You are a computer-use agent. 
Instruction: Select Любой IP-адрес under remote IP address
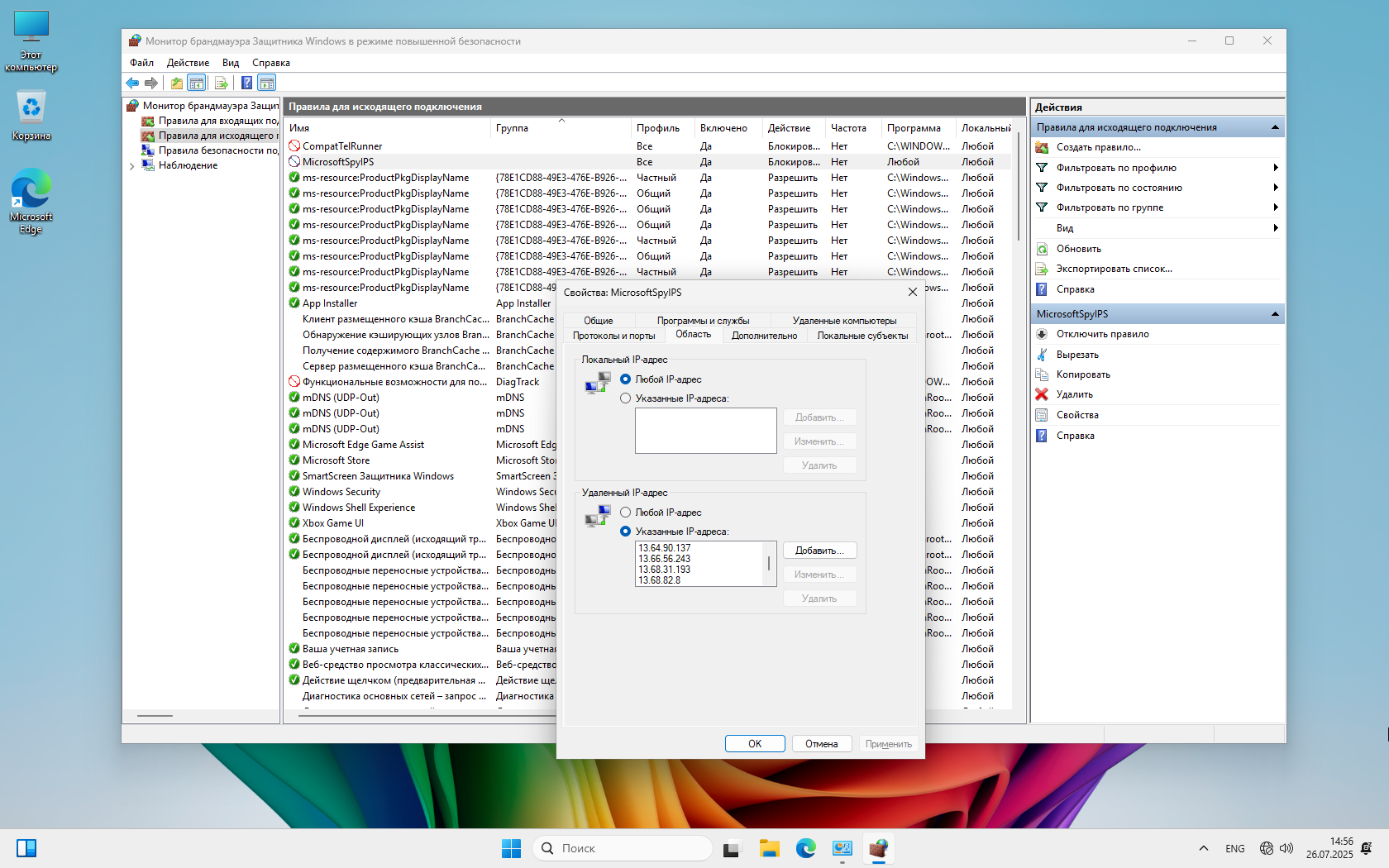pos(626,513)
